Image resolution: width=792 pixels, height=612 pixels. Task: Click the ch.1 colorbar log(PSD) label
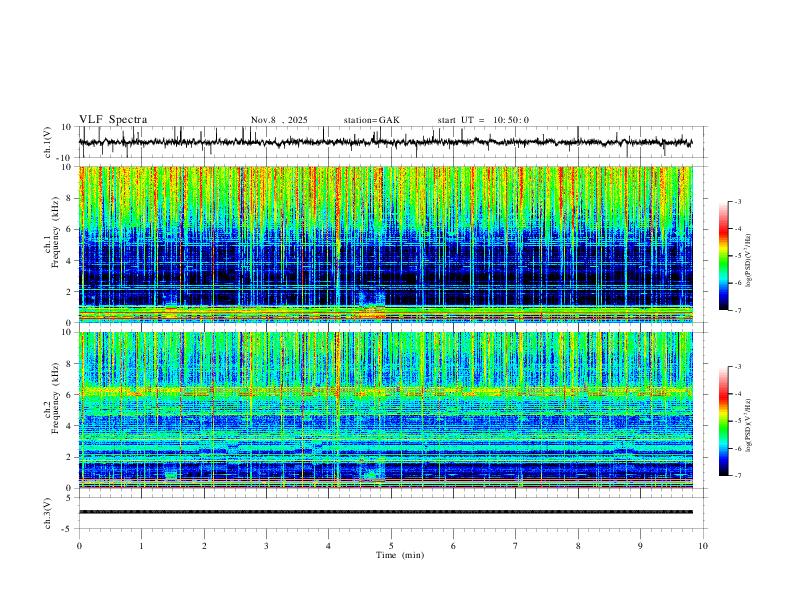[749, 261]
